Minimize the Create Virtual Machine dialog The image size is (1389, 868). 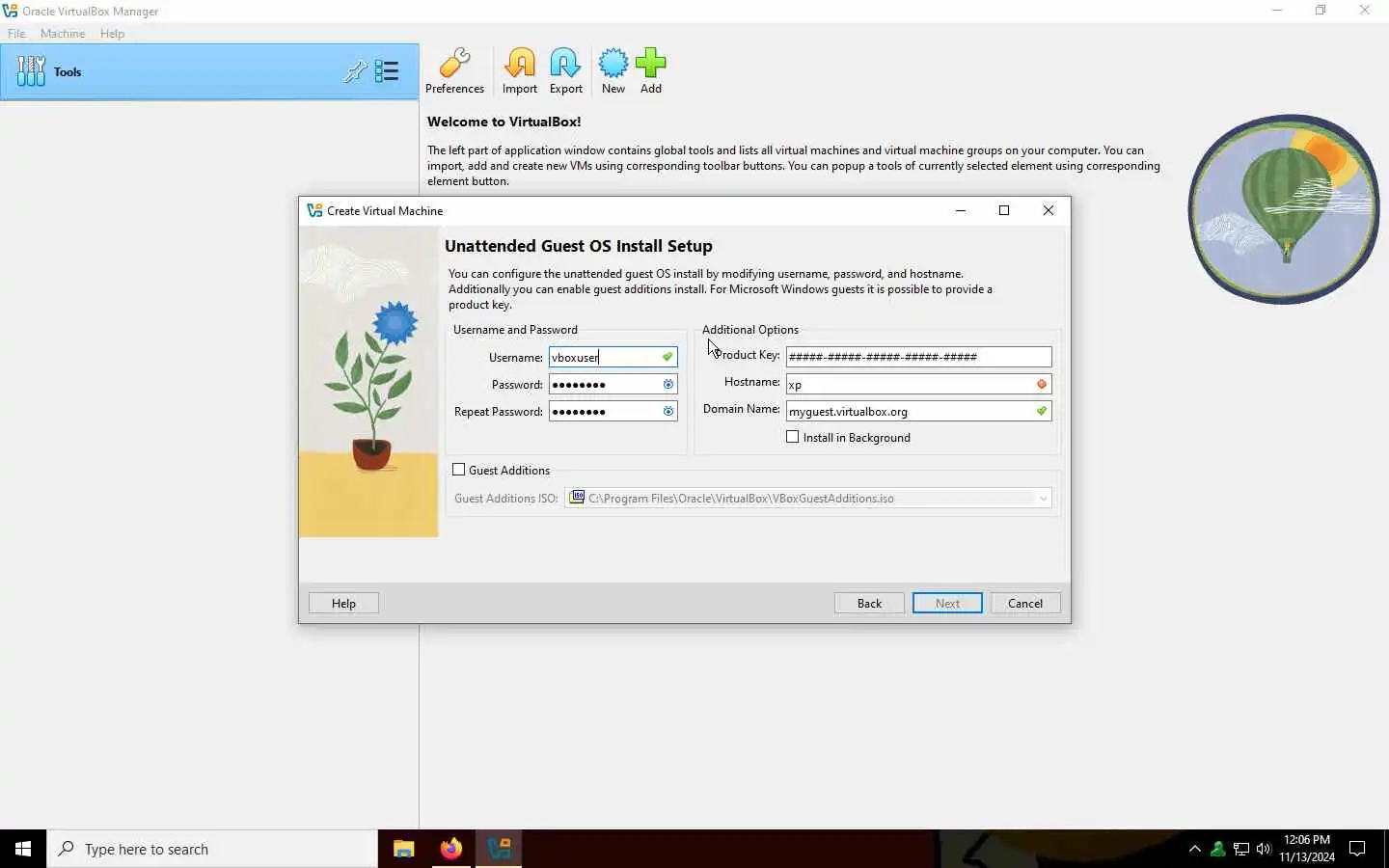tap(960, 210)
